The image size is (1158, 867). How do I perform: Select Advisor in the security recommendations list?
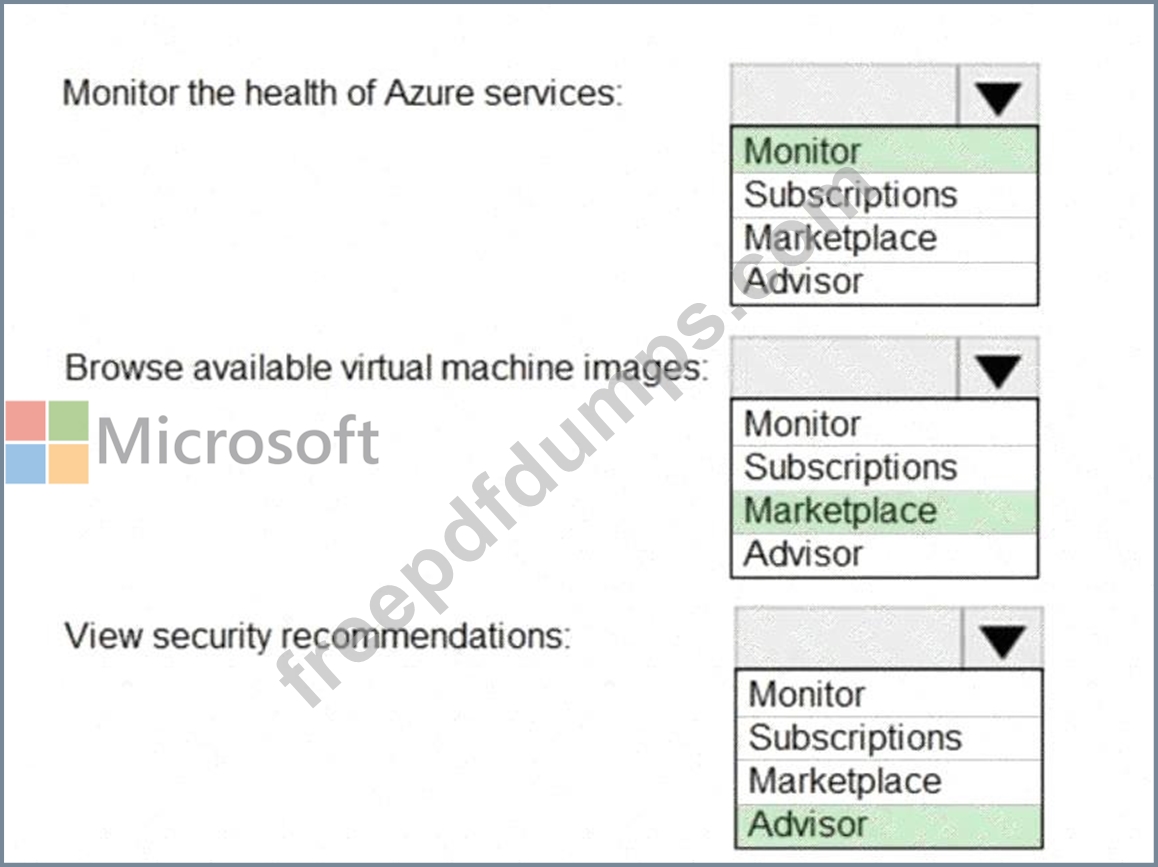pos(888,825)
